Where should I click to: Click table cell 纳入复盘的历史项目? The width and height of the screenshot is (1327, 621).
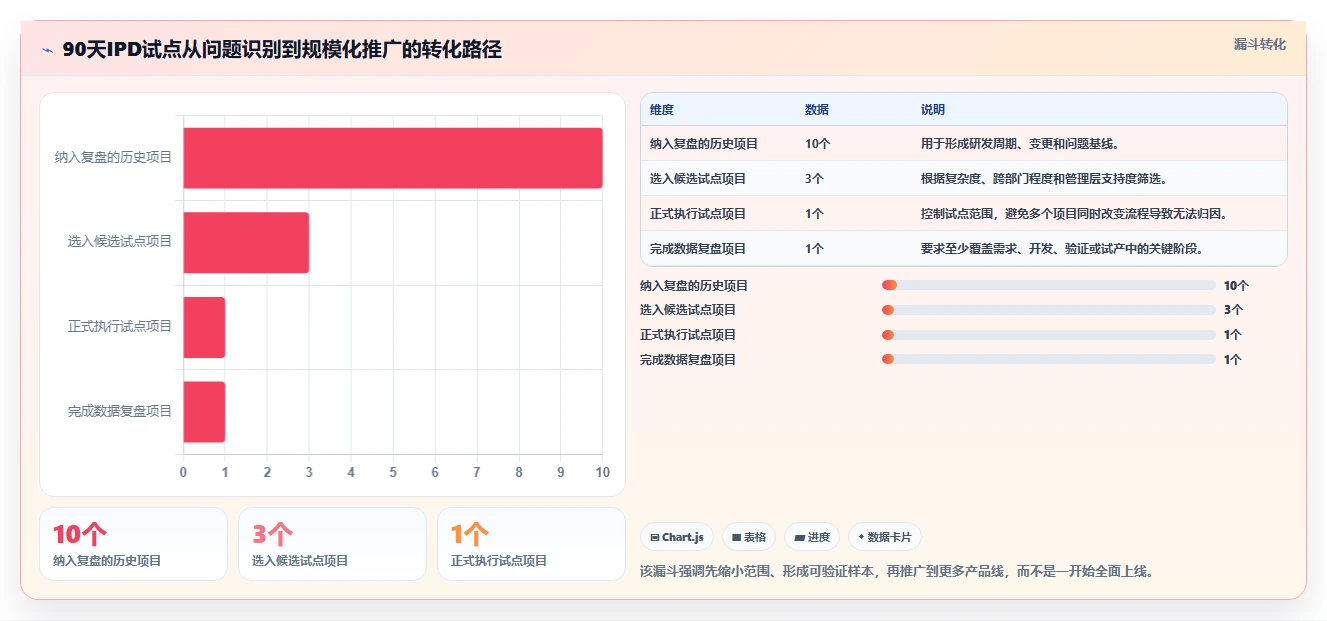[704, 144]
